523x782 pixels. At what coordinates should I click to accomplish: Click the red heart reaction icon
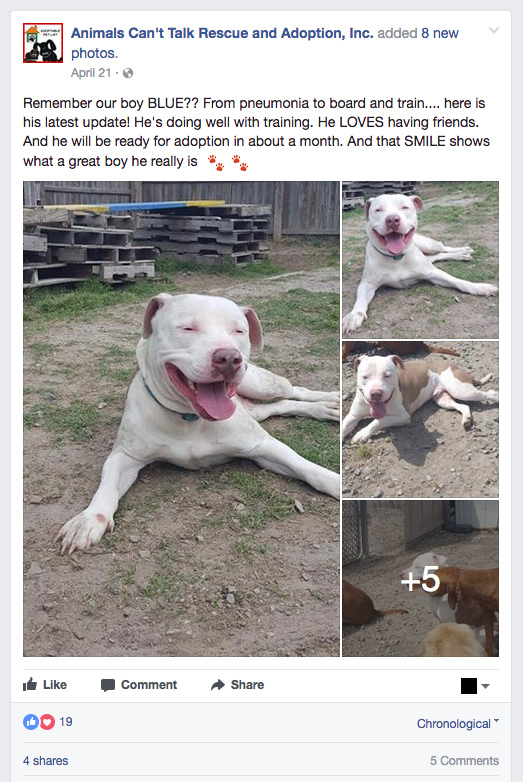click(47, 722)
